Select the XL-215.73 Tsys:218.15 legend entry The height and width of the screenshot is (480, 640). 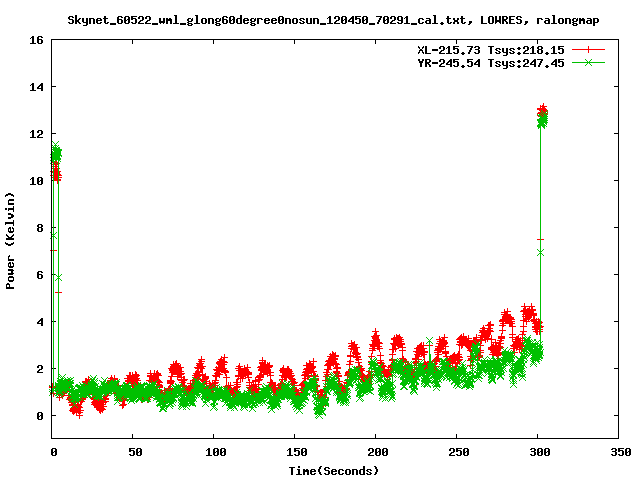(x=491, y=50)
